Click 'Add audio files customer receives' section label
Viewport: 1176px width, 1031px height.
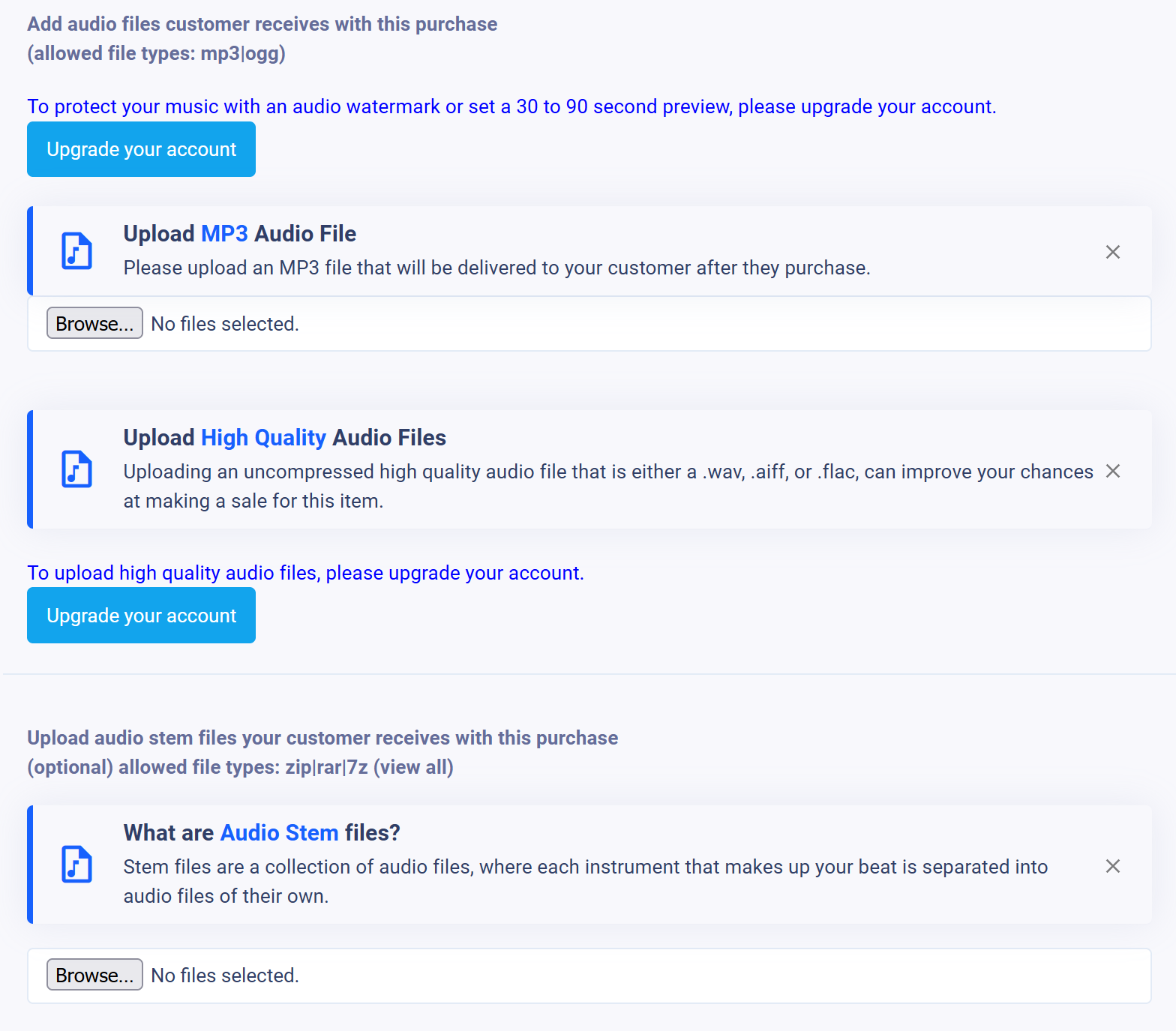(262, 24)
